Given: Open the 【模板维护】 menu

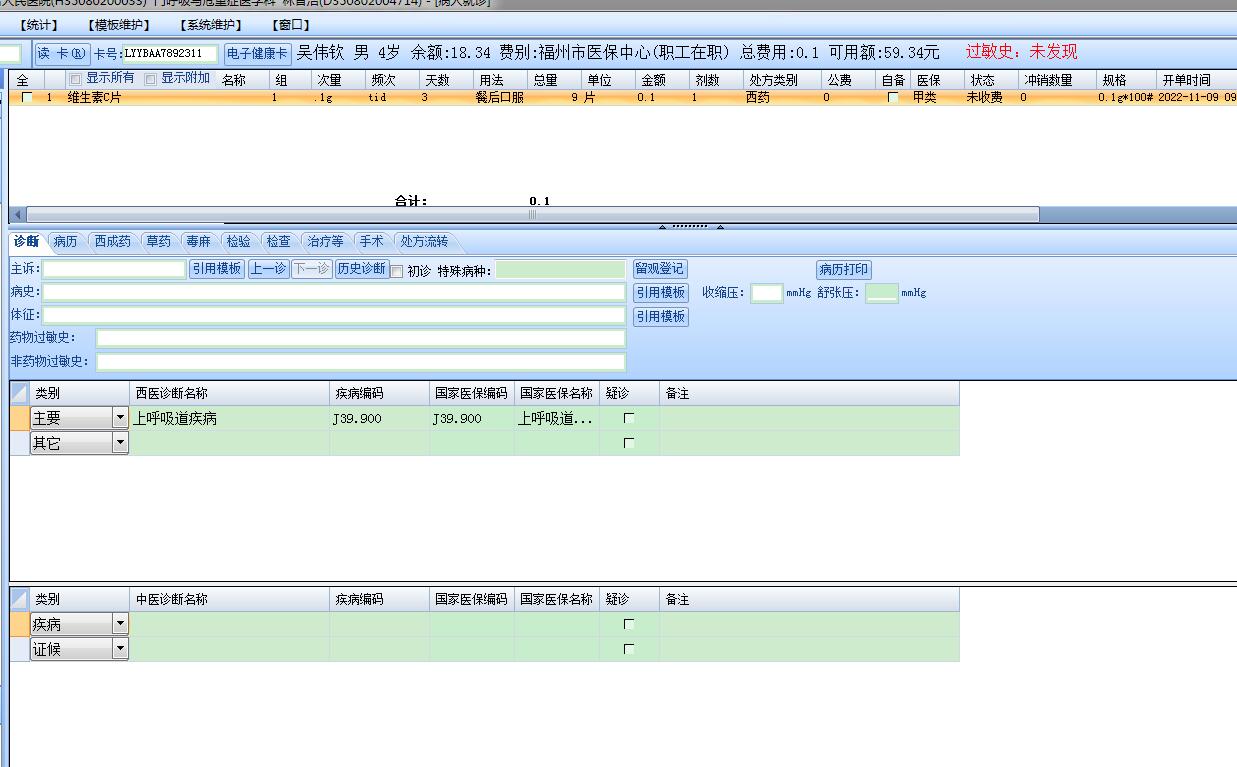Looking at the screenshot, I should click(119, 25).
